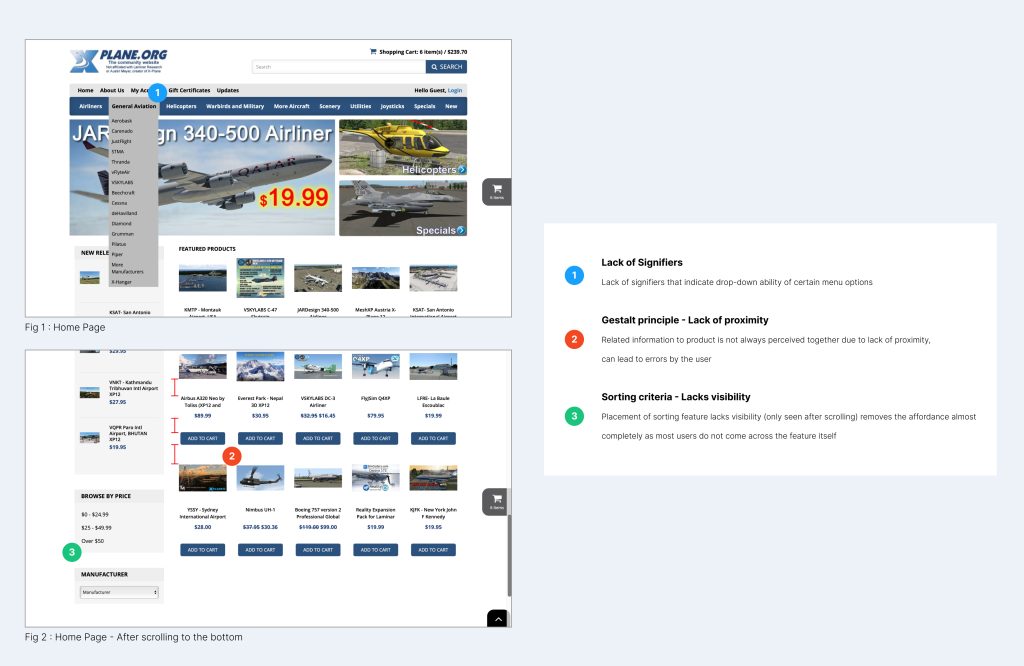Open Gift Certificates from the top menu
The image size is (1024, 666).
189,91
